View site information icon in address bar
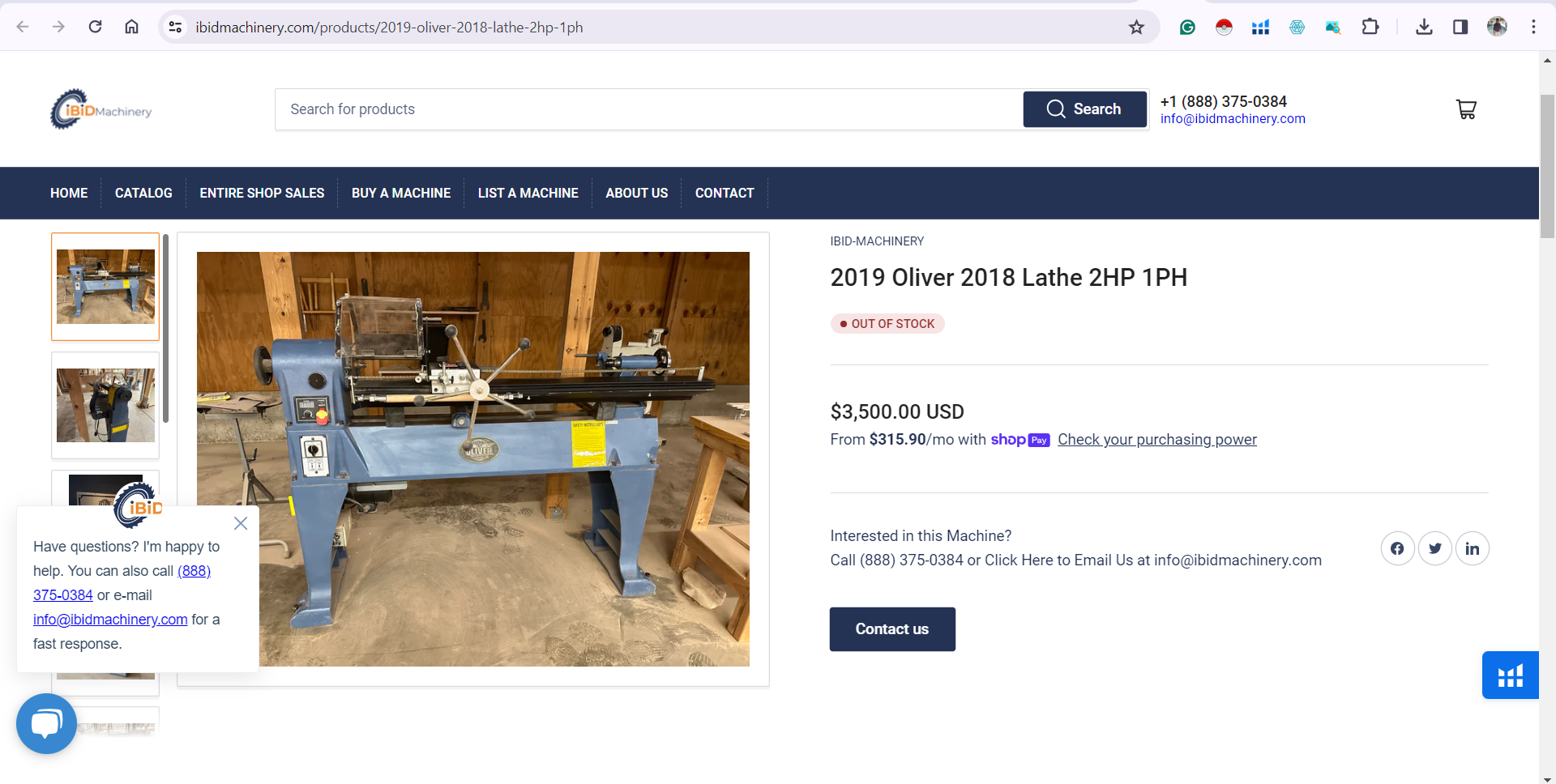This screenshot has height=784, width=1556. tap(175, 27)
